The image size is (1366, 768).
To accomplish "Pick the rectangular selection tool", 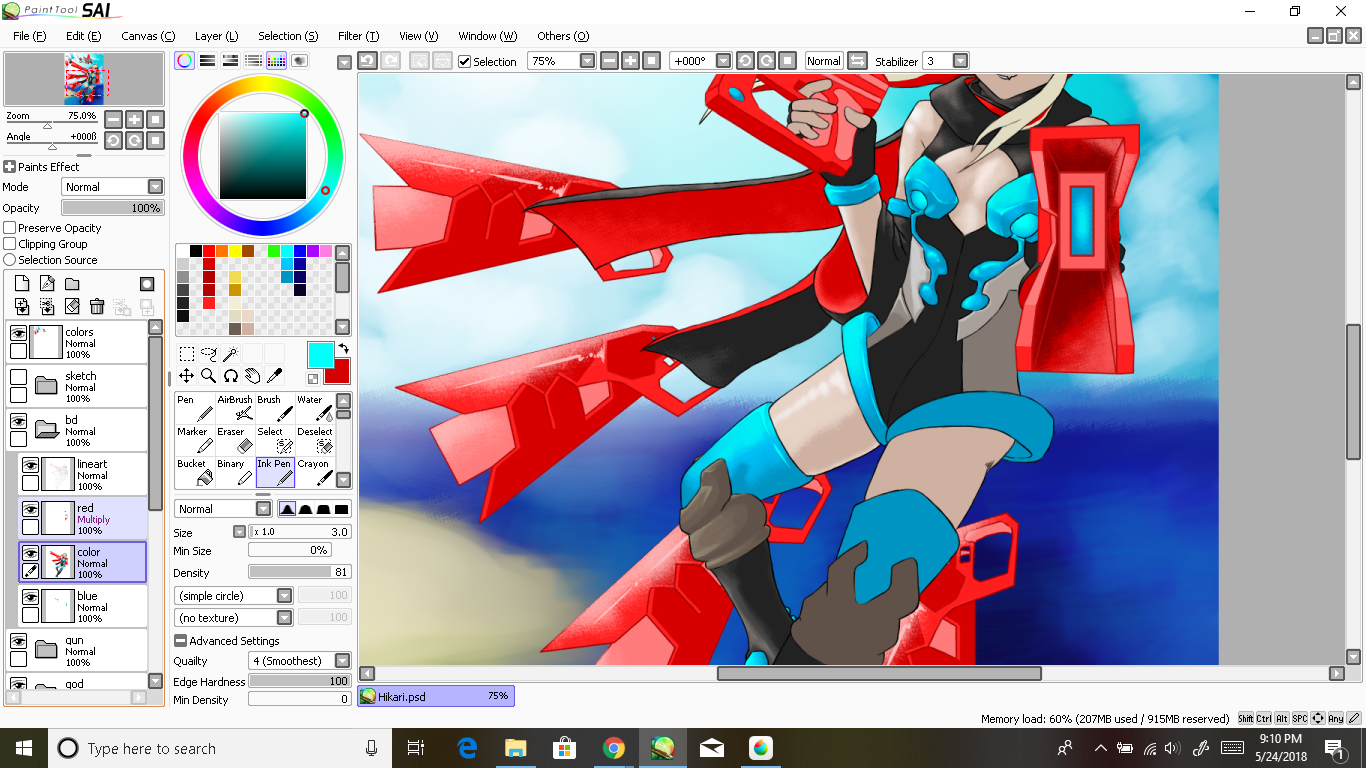I will click(187, 354).
